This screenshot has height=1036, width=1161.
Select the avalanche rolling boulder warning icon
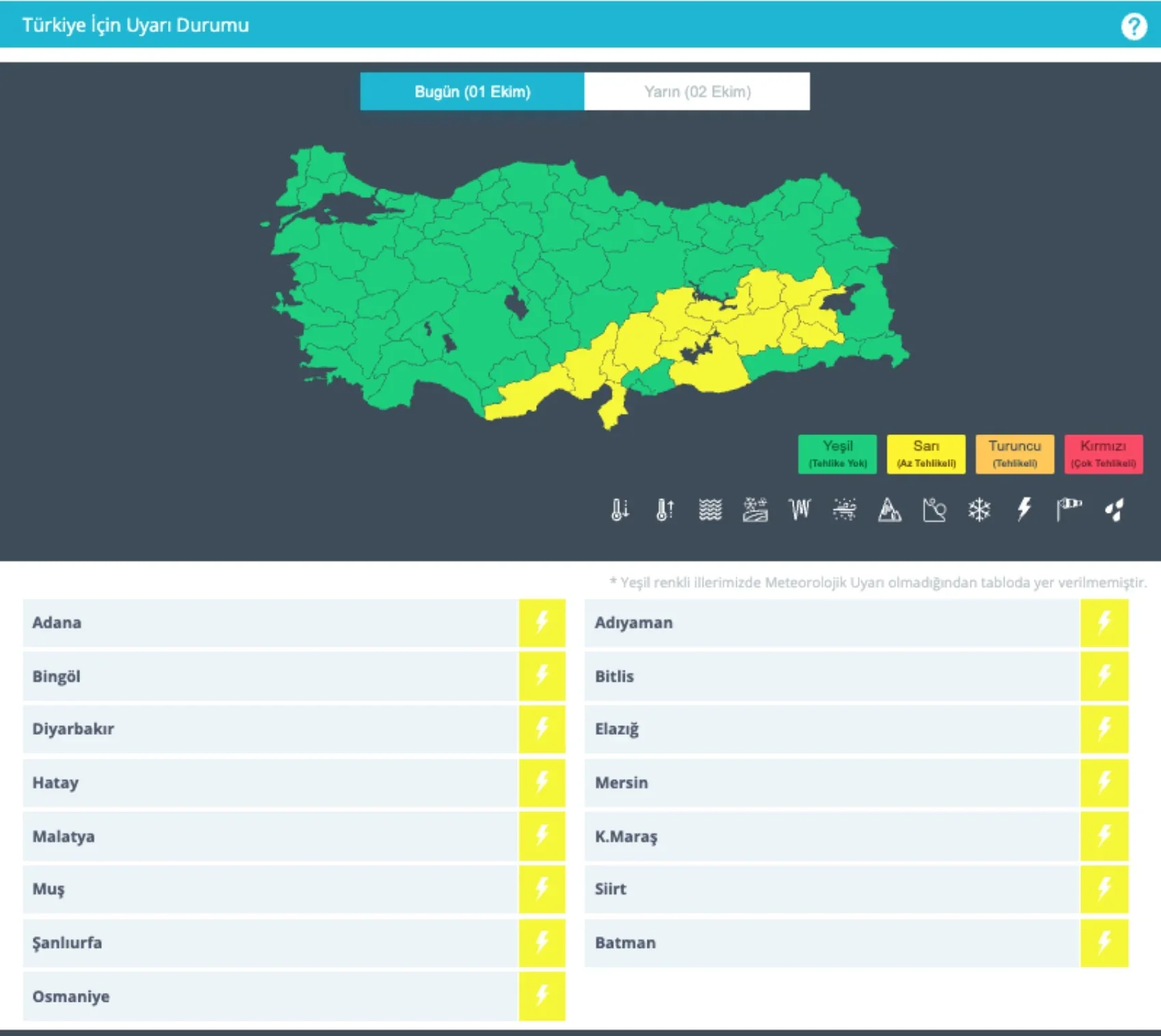point(934,509)
